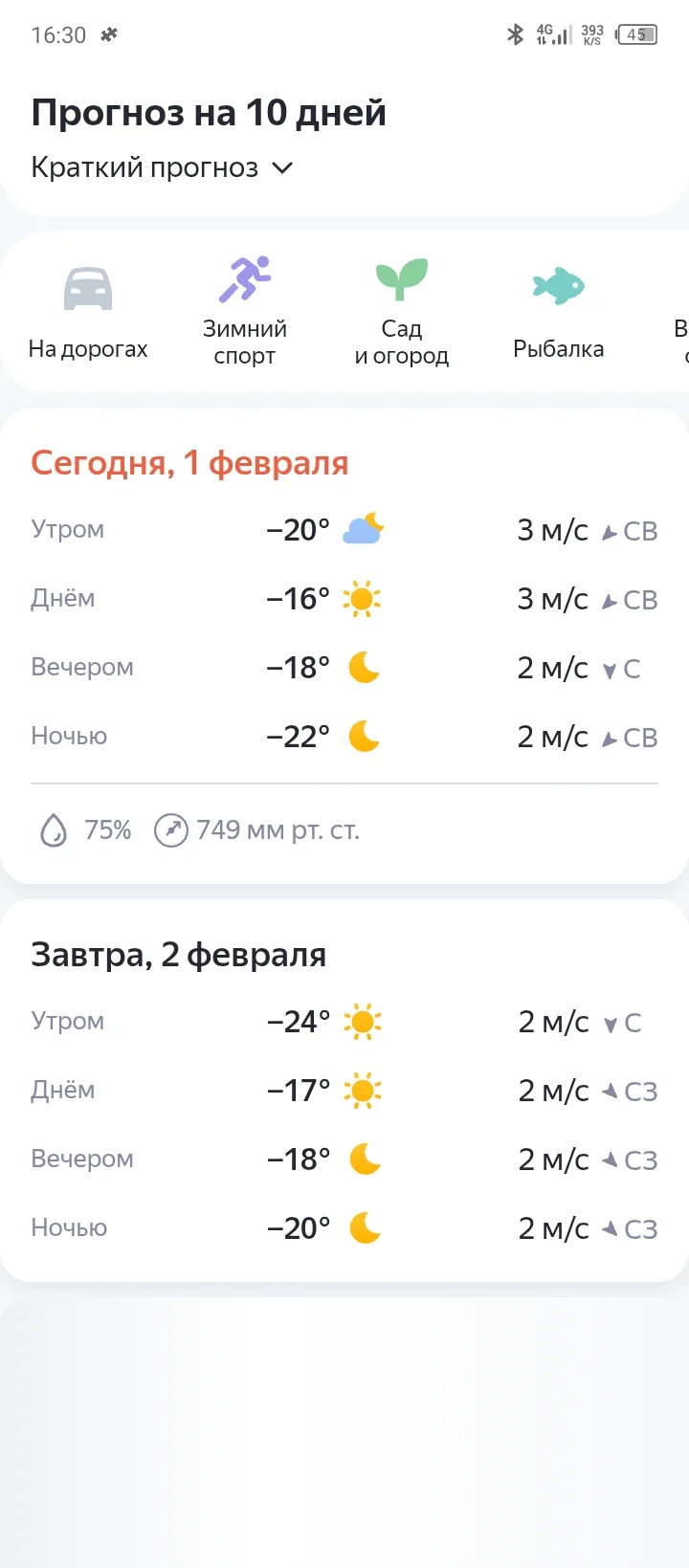Image resolution: width=689 pixels, height=1568 pixels.
Task: Tap the pressure gauge icon
Action: coord(170,830)
